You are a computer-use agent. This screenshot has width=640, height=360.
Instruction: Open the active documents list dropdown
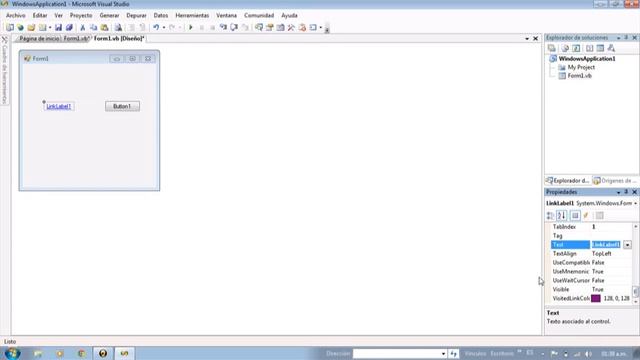527,38
